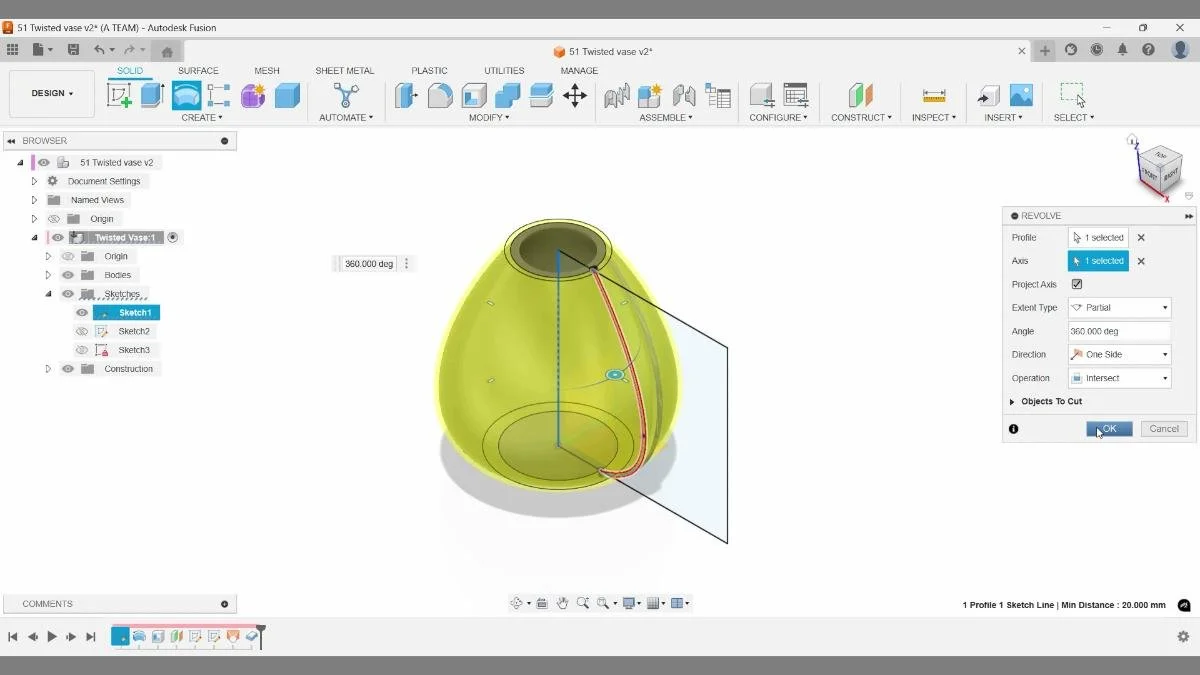Image resolution: width=1200 pixels, height=675 pixels.
Task: Toggle visibility of Sketches folder
Action: coord(68,294)
